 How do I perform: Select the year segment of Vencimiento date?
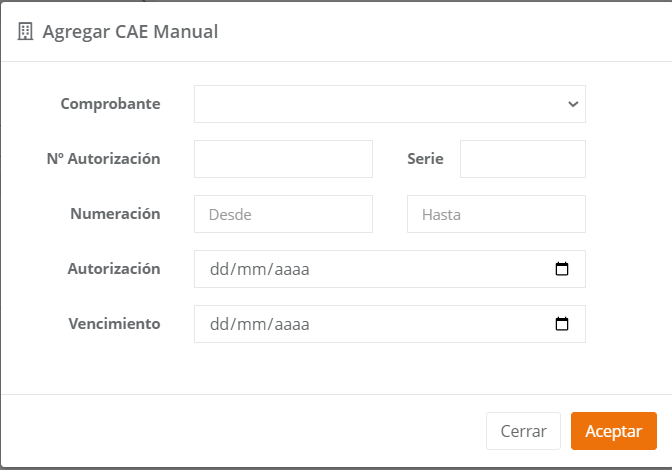pyautogui.click(x=290, y=324)
